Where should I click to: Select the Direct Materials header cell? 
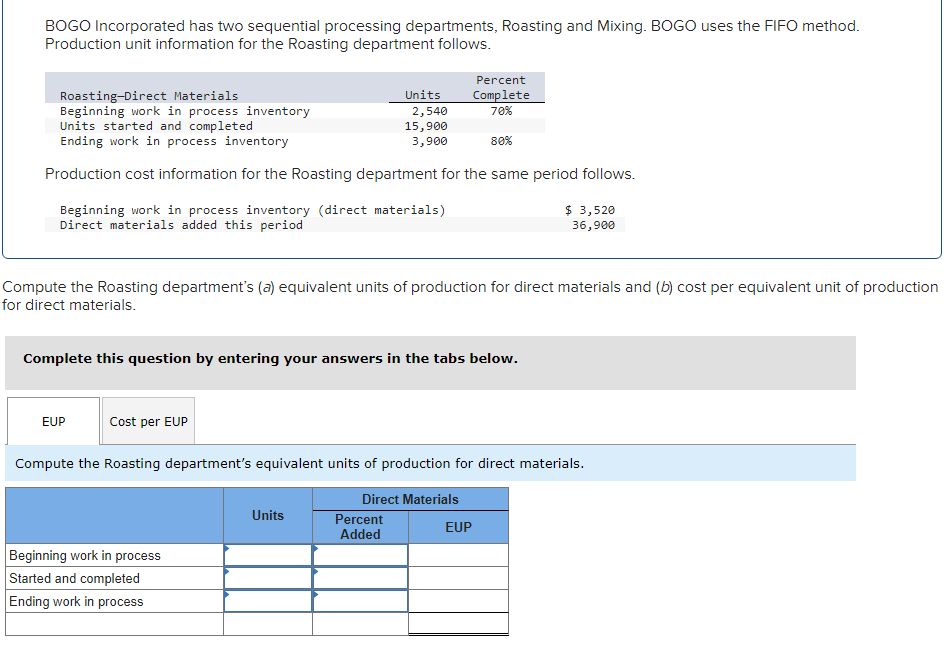410,499
